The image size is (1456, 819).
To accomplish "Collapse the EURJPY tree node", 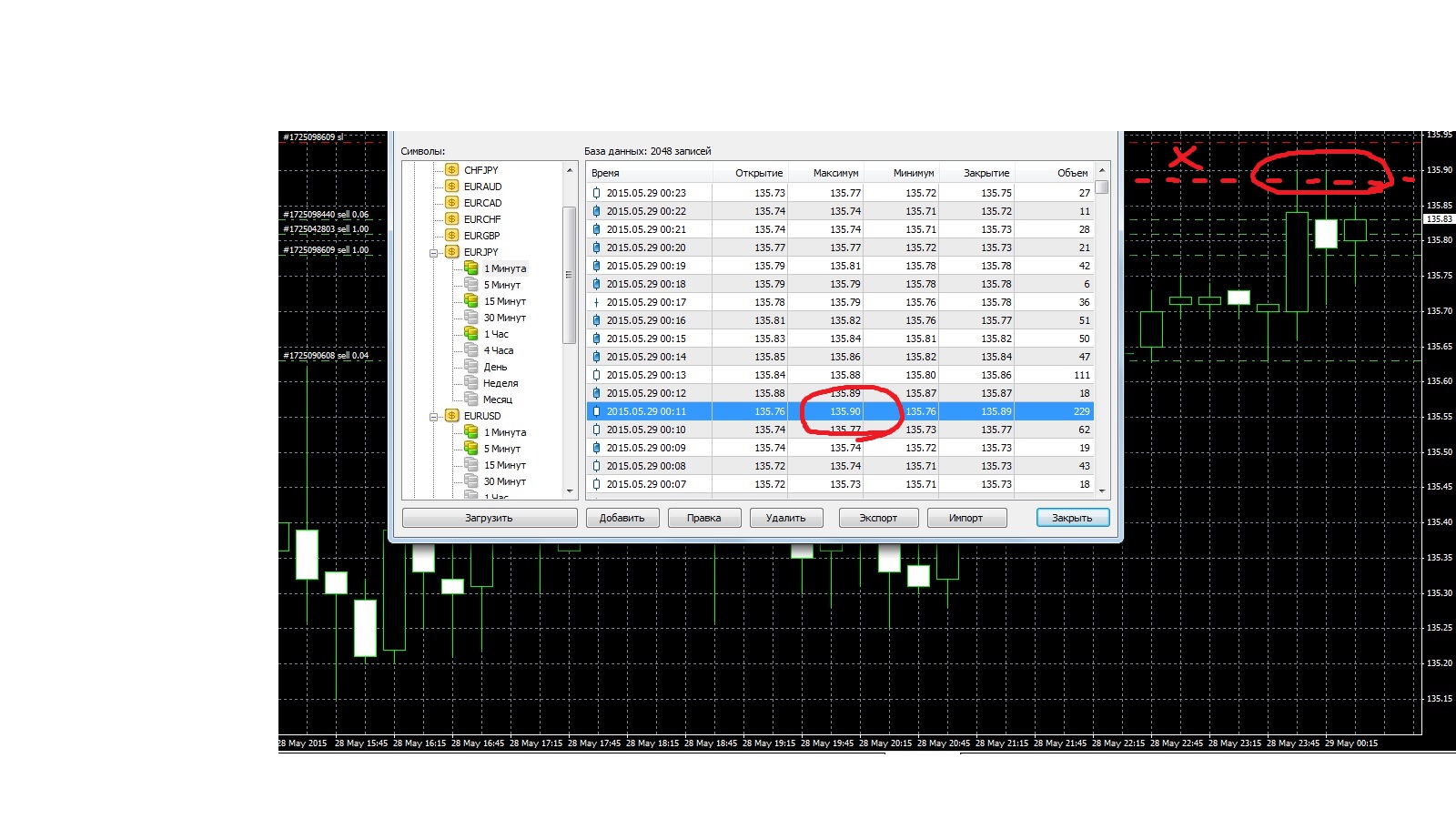I will pos(434,253).
